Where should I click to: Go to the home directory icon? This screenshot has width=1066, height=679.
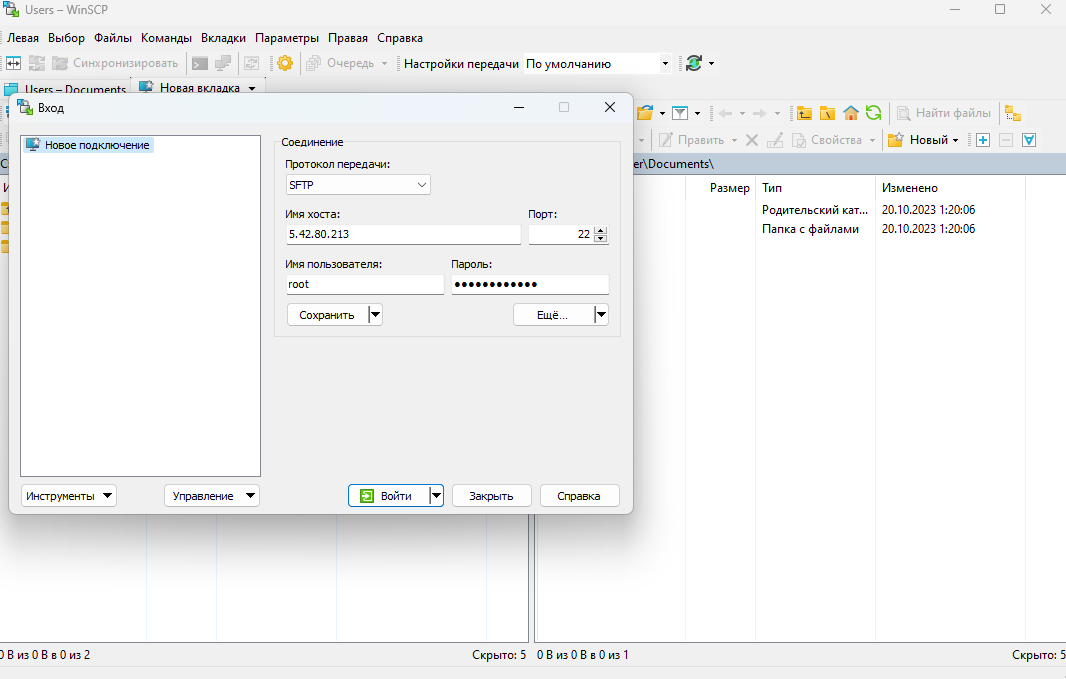[851, 113]
